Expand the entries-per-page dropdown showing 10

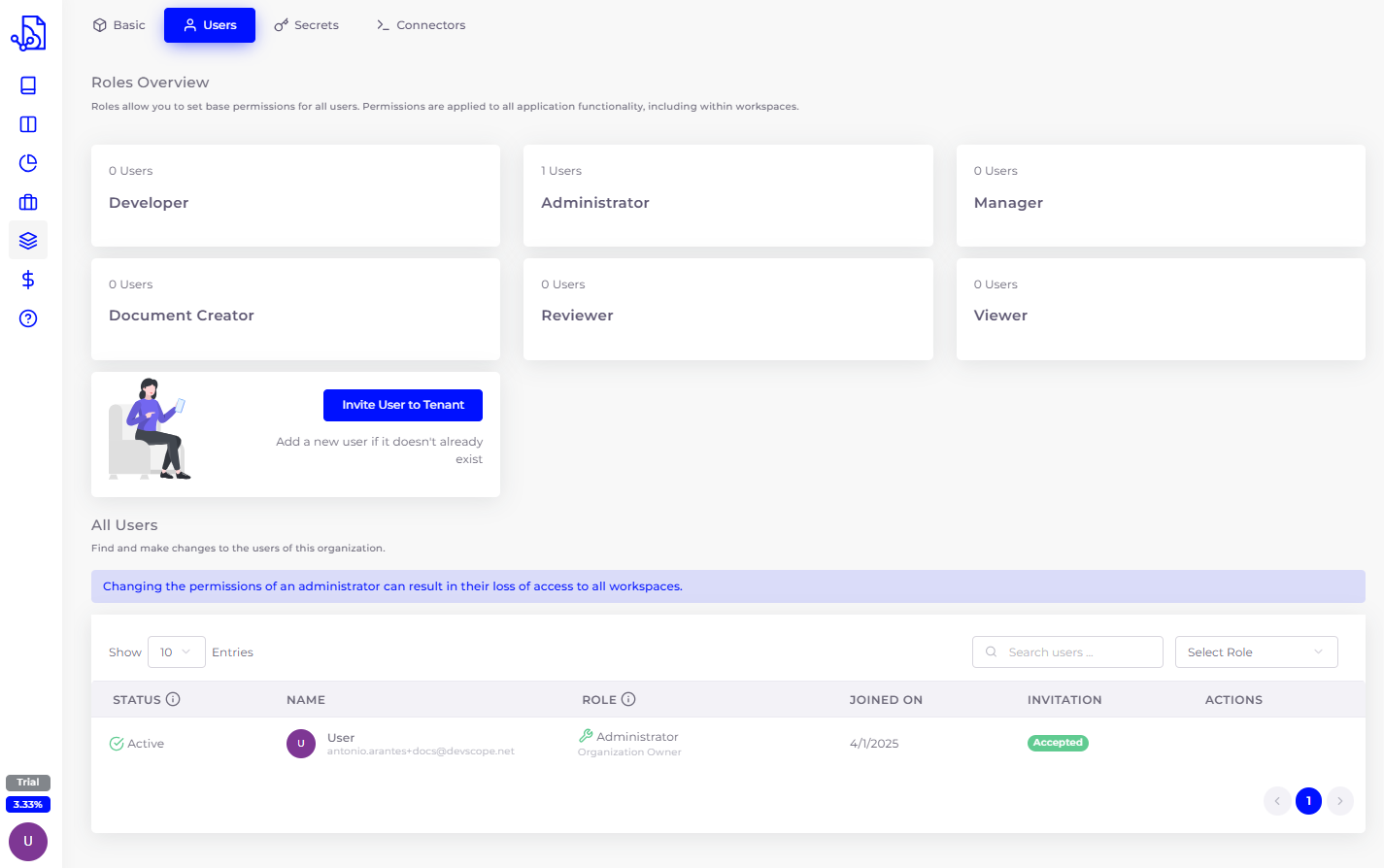(x=176, y=652)
